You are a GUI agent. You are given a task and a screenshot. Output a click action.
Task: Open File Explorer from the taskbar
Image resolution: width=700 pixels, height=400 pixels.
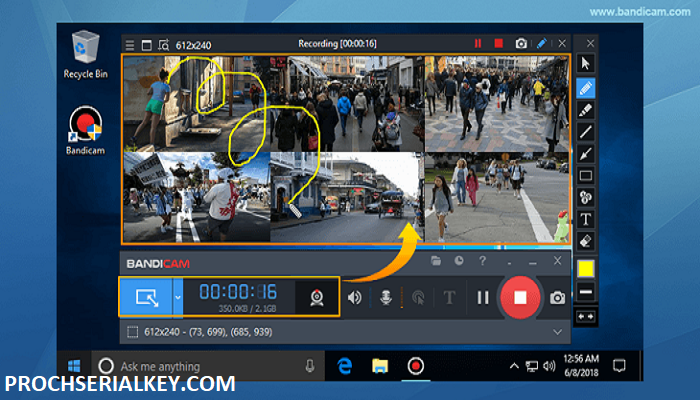(380, 366)
